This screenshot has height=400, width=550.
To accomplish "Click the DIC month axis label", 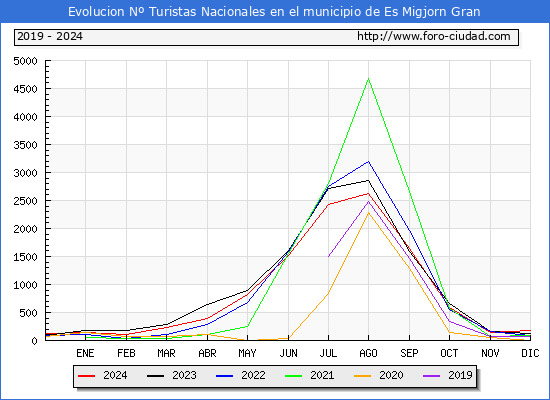I will pos(530,353).
